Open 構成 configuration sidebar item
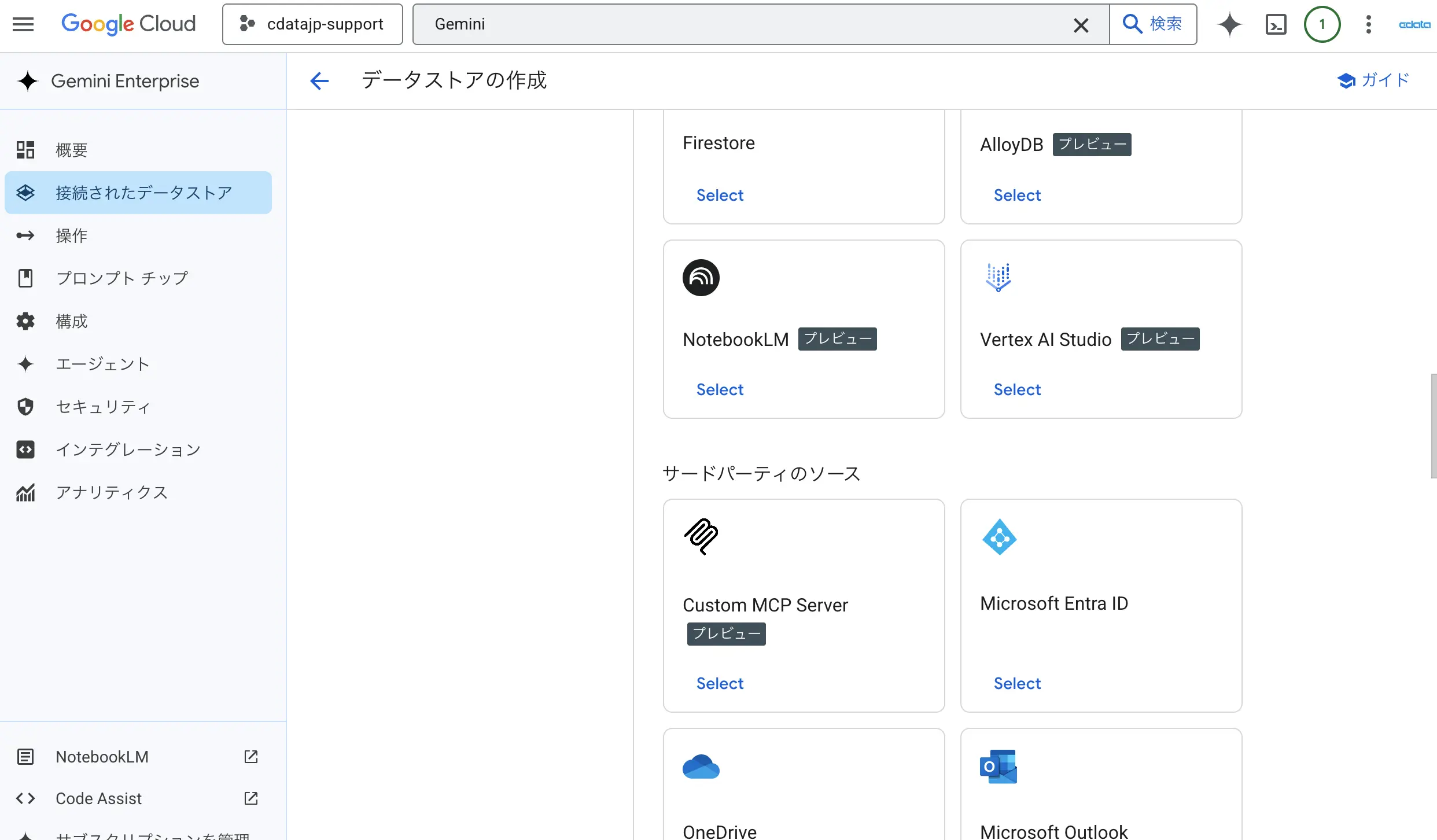The width and height of the screenshot is (1437, 840). pos(138,321)
